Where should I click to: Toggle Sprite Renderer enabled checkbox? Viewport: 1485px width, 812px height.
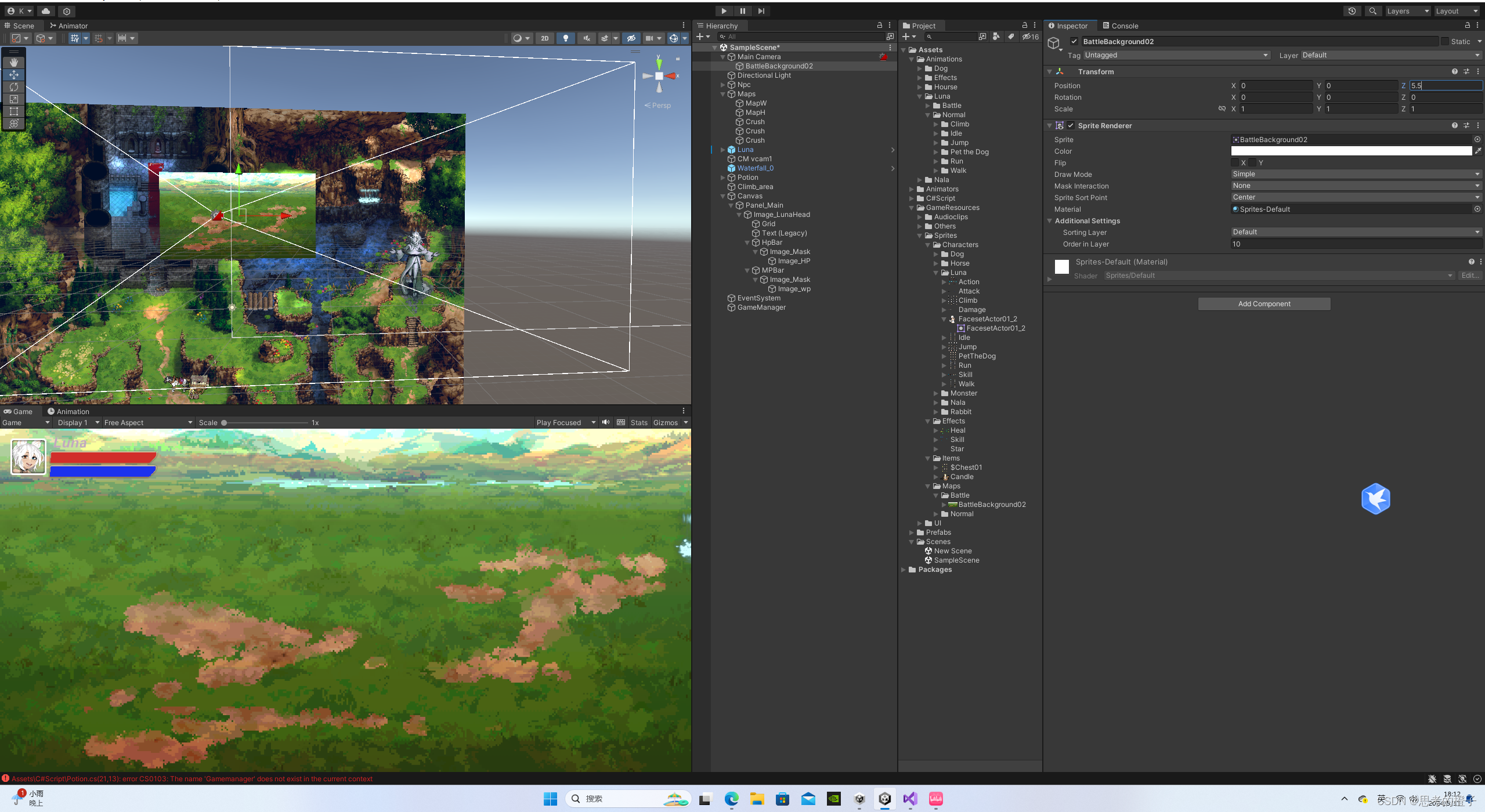click(x=1071, y=125)
